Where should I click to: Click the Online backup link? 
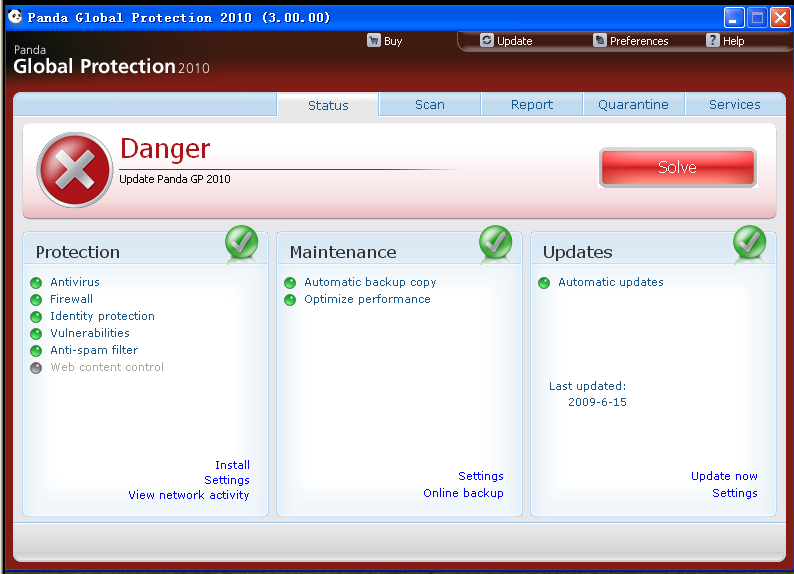[463, 493]
